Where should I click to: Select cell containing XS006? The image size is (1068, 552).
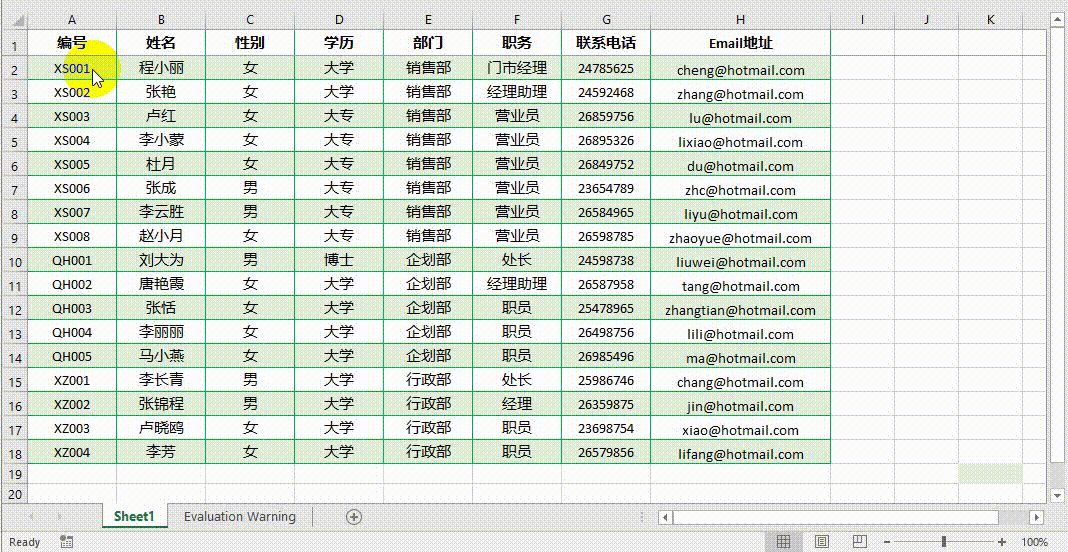click(x=72, y=188)
